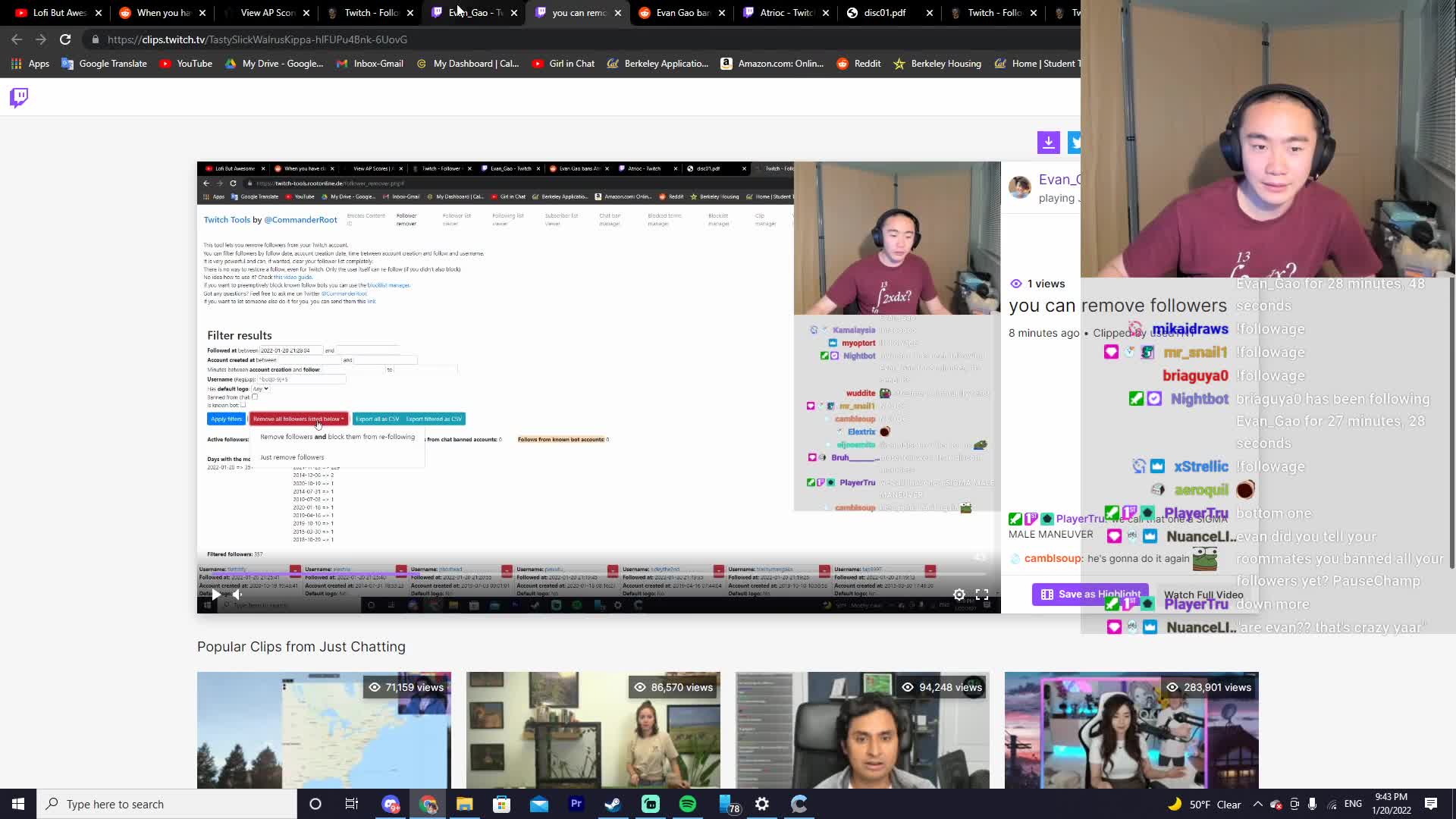Close the disc01.pdf tab
This screenshot has width=1456, height=819.
[930, 13]
